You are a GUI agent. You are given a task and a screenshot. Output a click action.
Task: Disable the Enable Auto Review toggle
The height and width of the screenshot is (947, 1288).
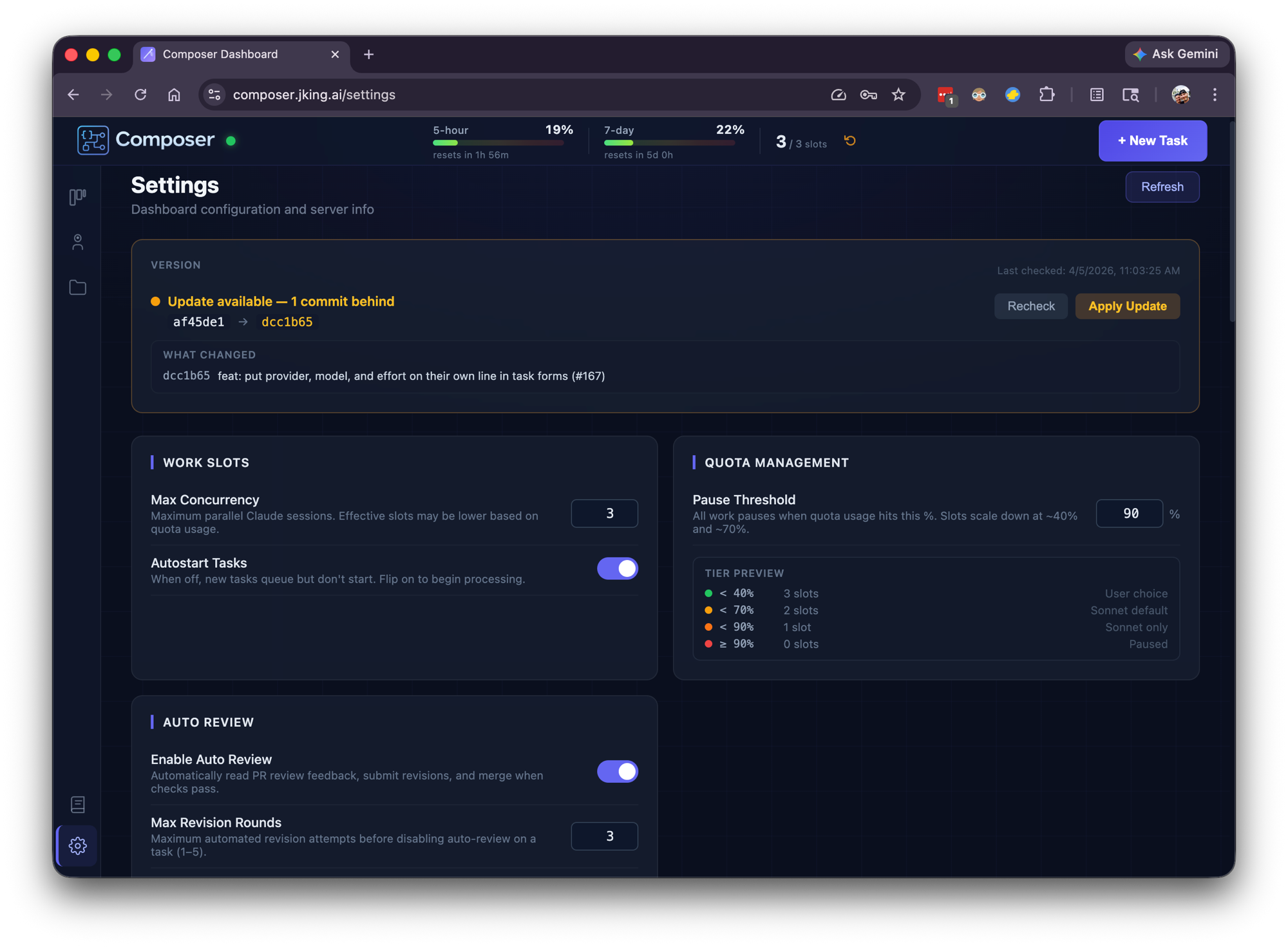(x=617, y=771)
